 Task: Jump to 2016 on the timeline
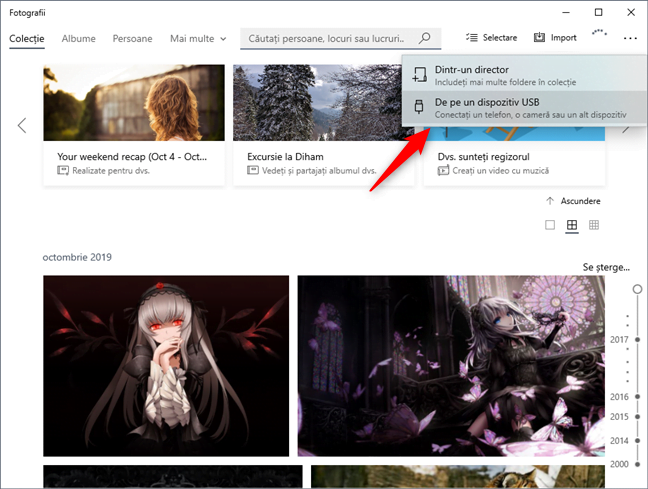(x=619, y=397)
